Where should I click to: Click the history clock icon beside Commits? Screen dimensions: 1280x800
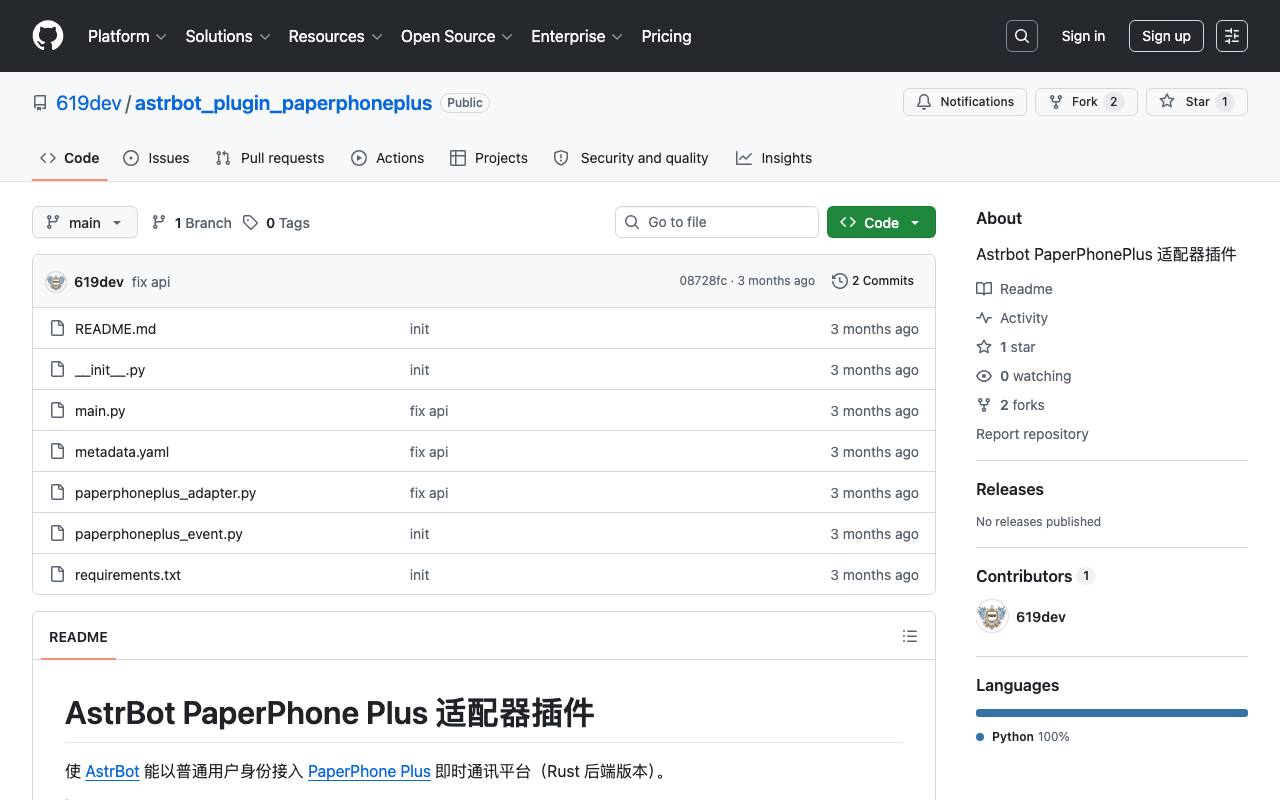840,281
